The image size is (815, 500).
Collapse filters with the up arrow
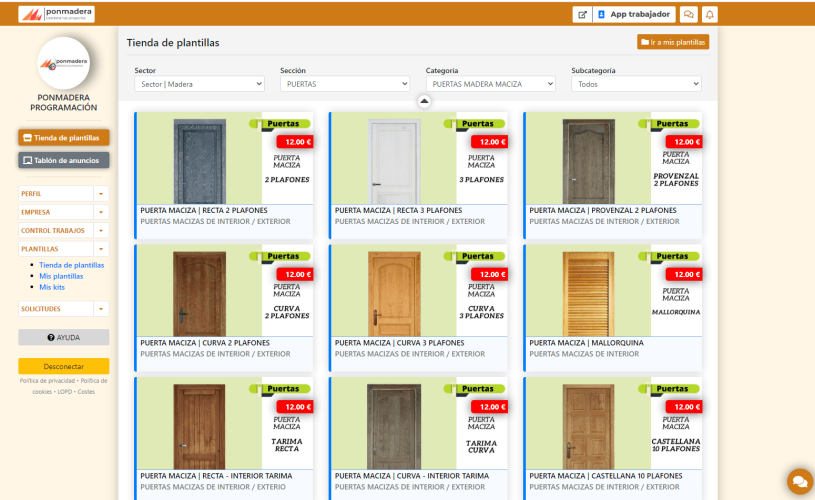[424, 101]
